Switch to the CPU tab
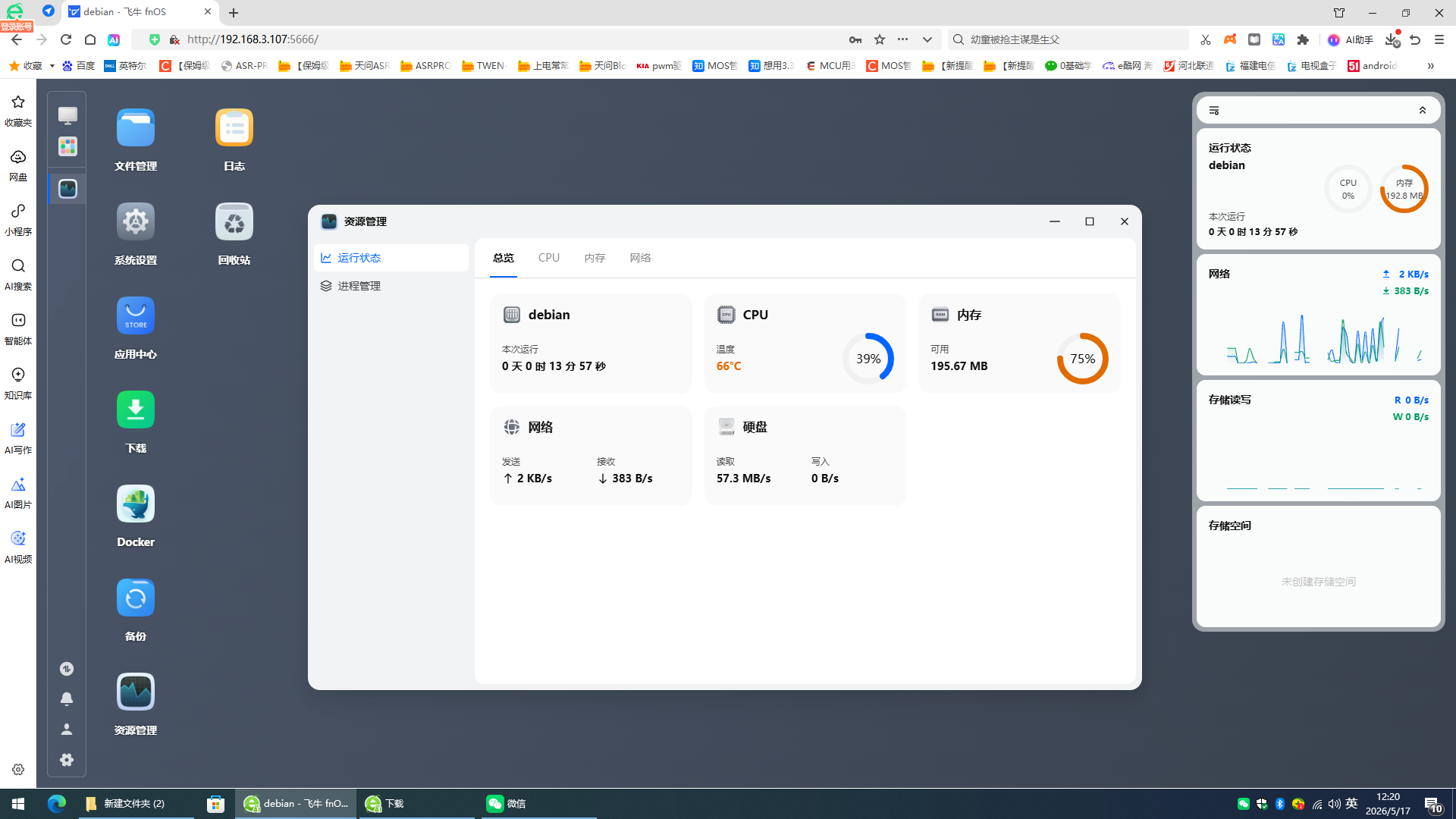 pos(549,258)
